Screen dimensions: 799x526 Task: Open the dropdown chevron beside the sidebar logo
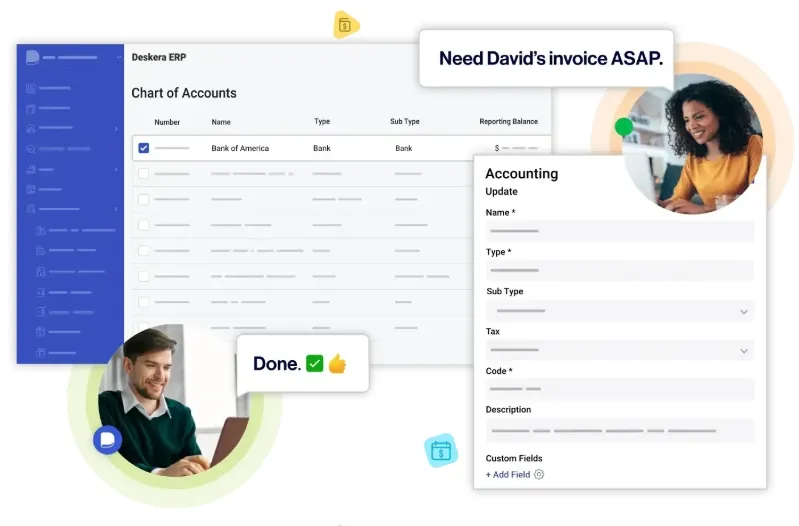(x=119, y=57)
